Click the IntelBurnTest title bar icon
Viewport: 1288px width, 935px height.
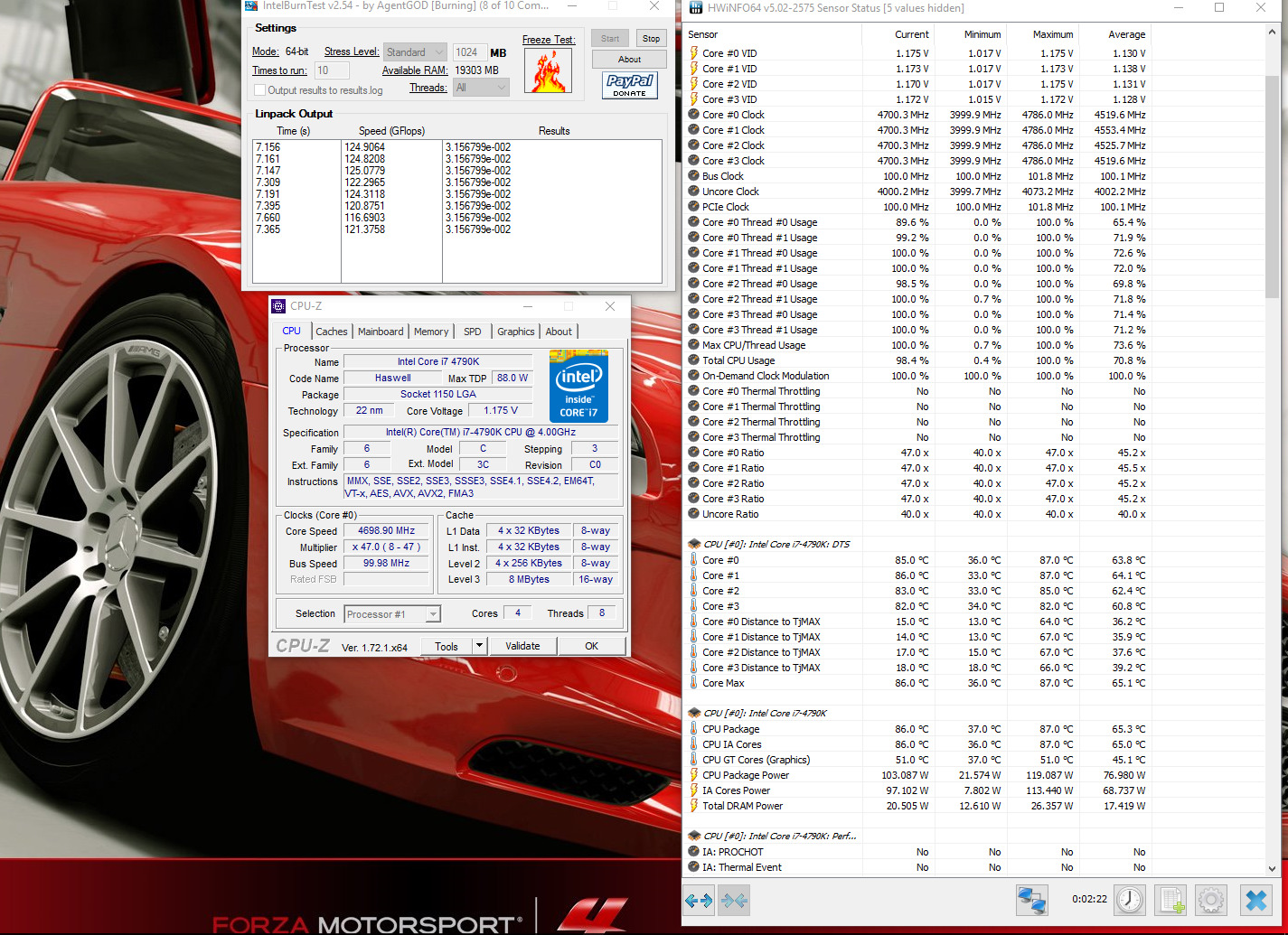click(251, 5)
